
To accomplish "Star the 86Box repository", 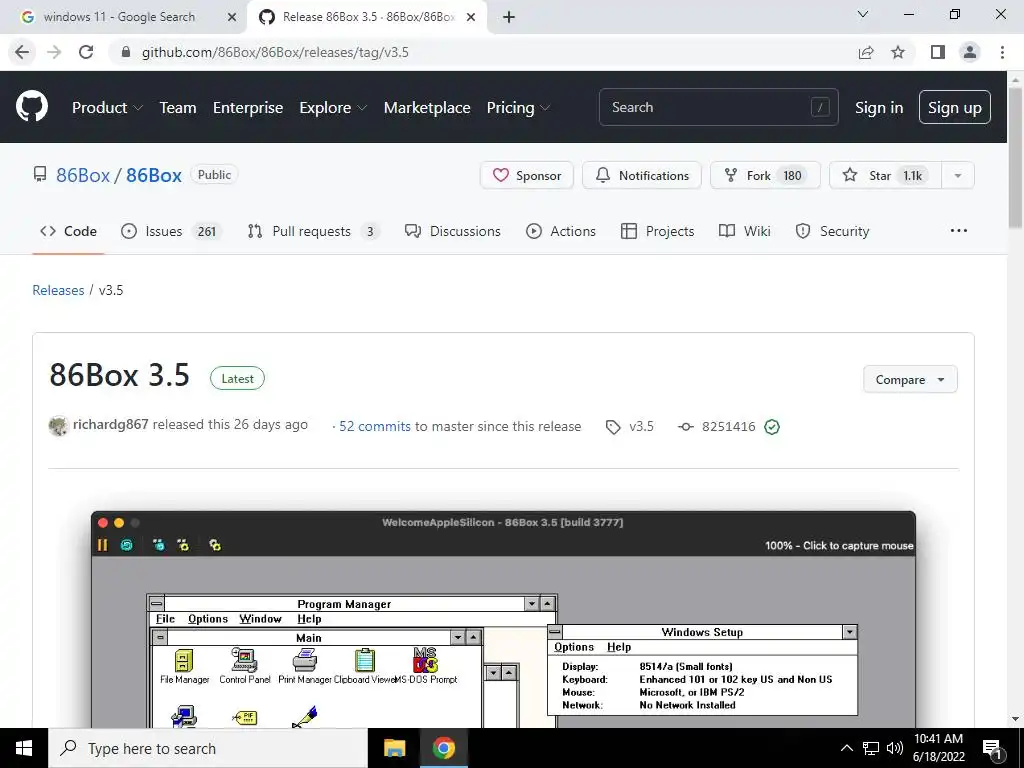I will tap(886, 176).
